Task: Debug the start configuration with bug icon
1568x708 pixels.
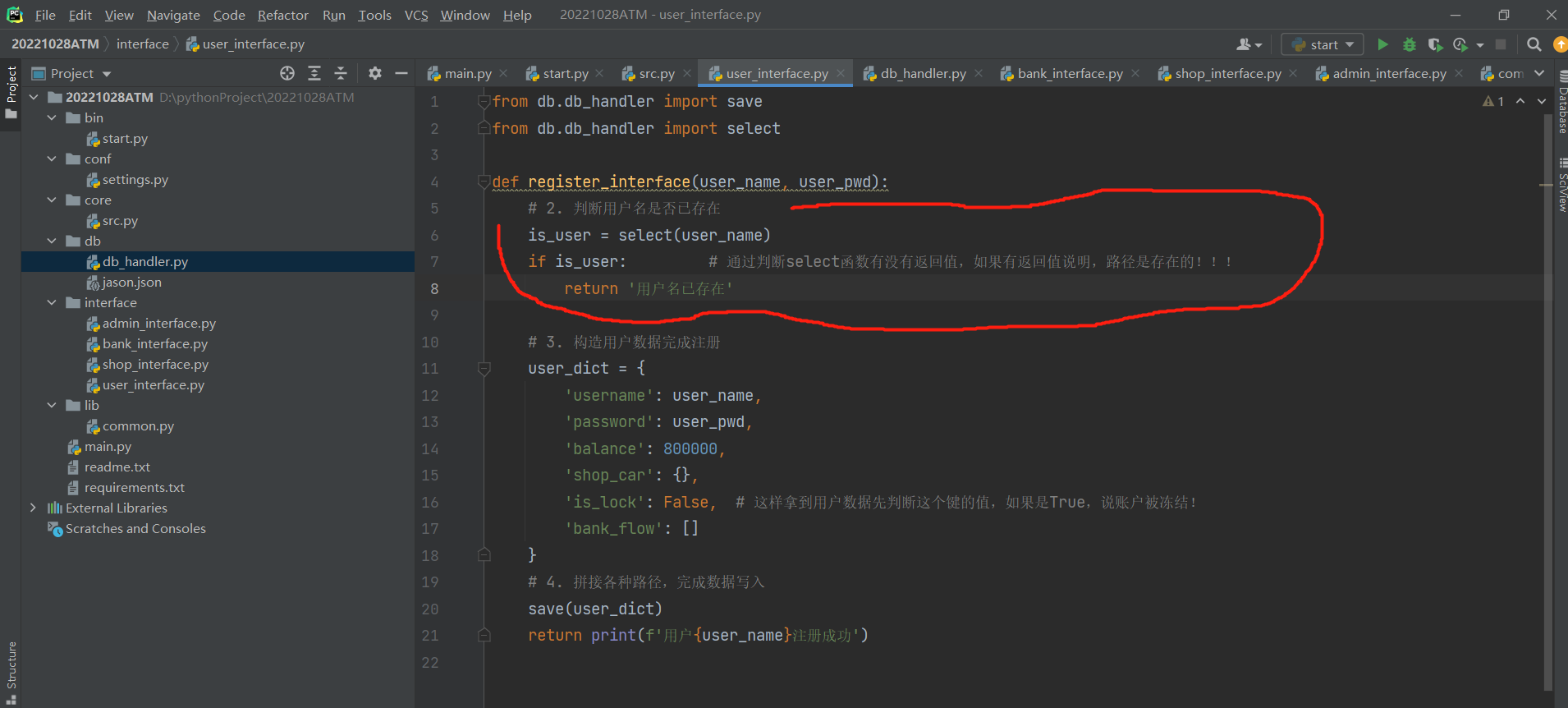Action: tap(1410, 44)
